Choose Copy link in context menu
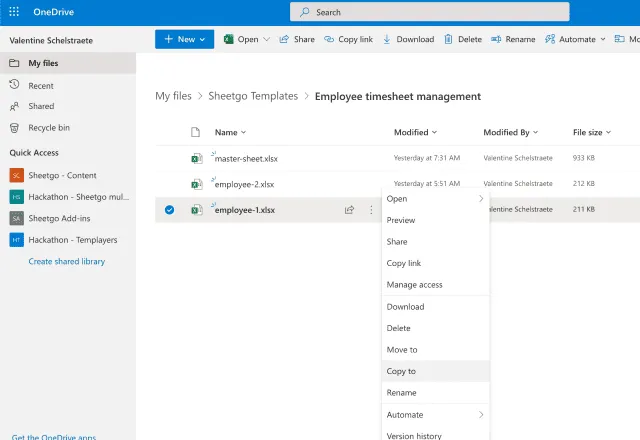The height and width of the screenshot is (440, 640). pos(436,263)
